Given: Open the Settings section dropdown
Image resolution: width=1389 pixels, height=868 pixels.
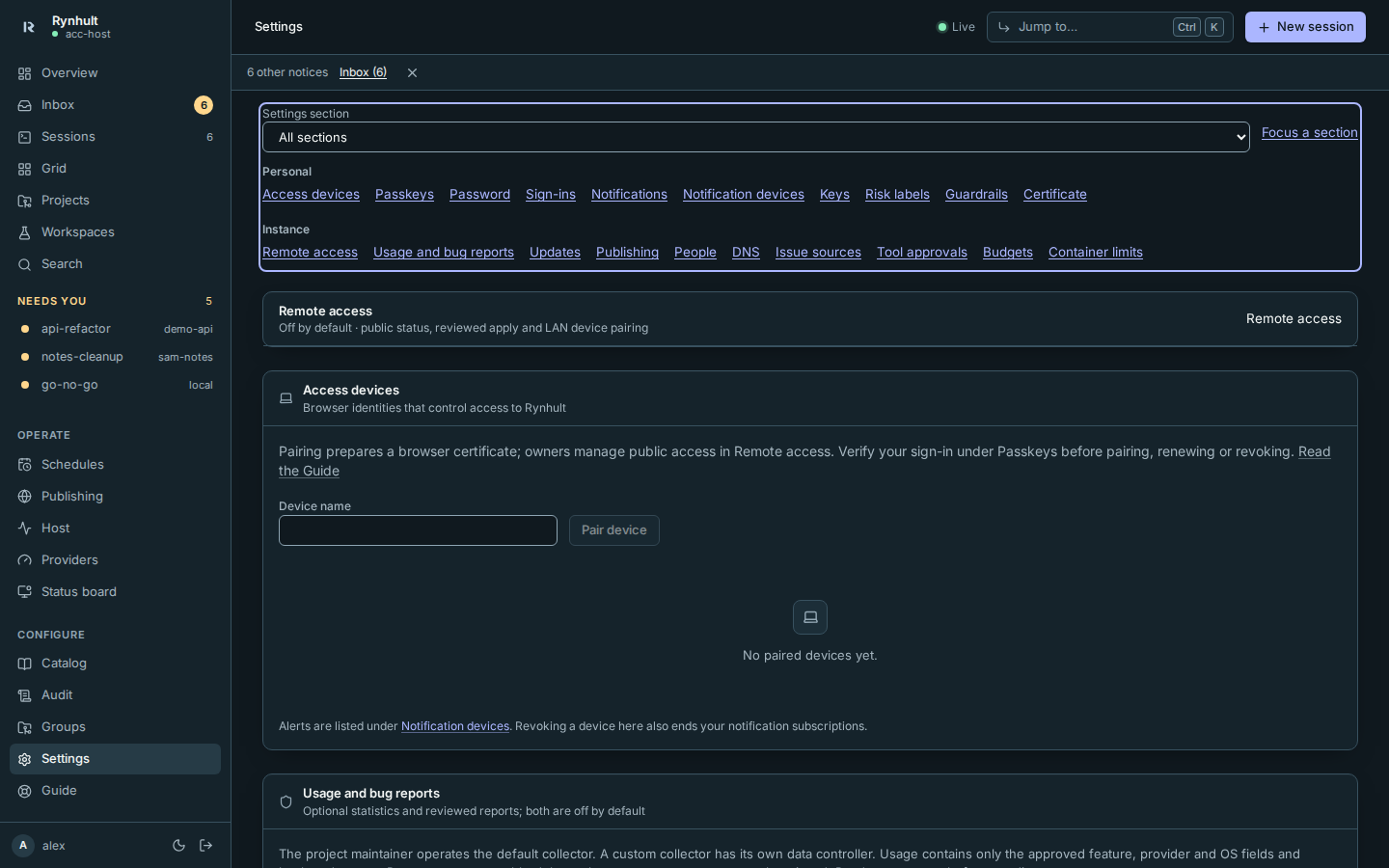Looking at the screenshot, I should (x=756, y=137).
